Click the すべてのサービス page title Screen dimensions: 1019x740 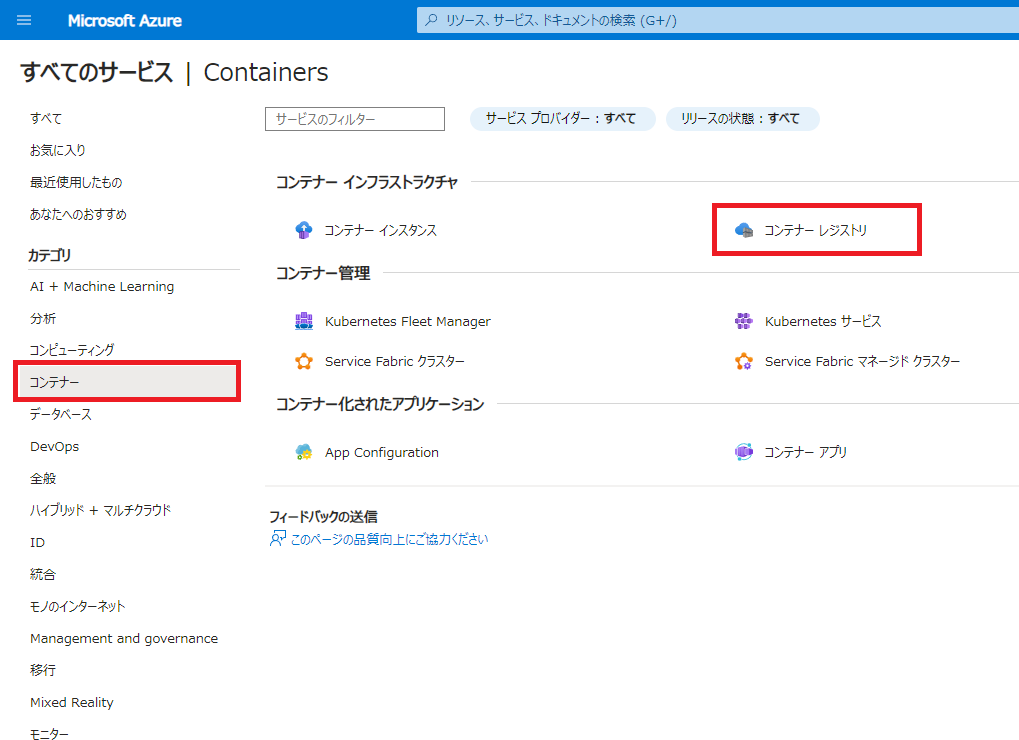[x=97, y=72]
